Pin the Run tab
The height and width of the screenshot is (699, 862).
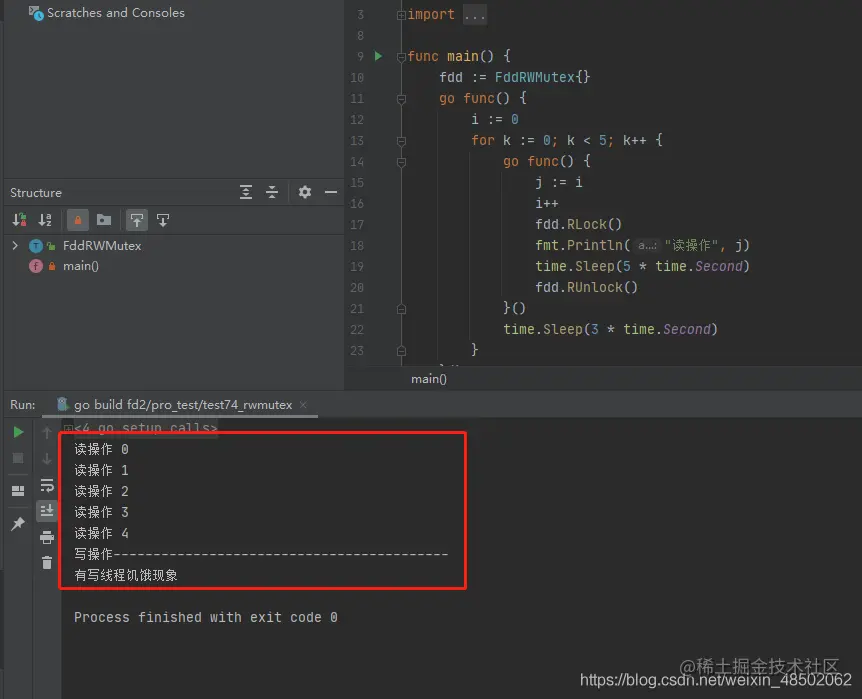pos(18,524)
